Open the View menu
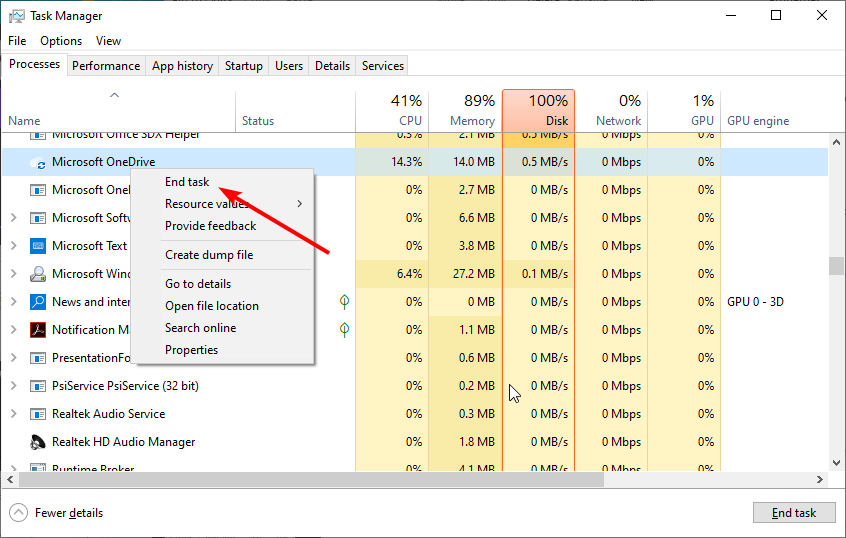This screenshot has height=538, width=846. (x=108, y=41)
